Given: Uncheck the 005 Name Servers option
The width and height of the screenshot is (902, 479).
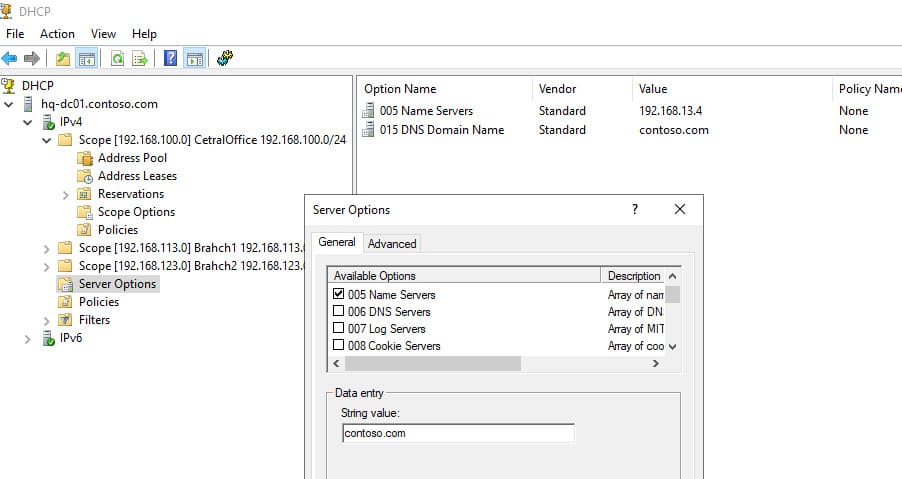Looking at the screenshot, I should tap(339, 295).
